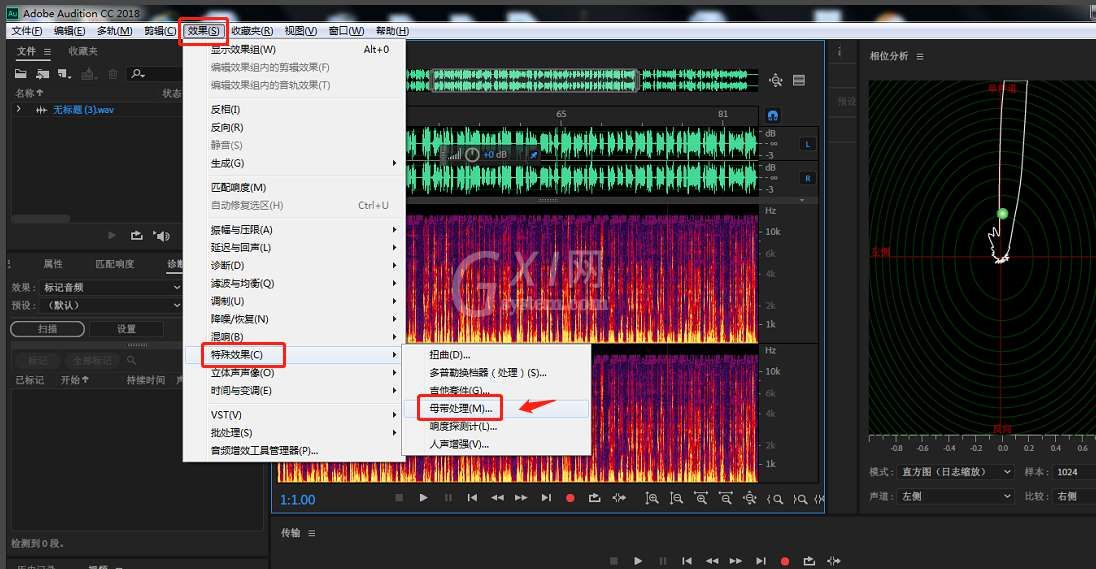Choose 母带处理(M)... from submenu
This screenshot has width=1096, height=569.
tap(496, 408)
